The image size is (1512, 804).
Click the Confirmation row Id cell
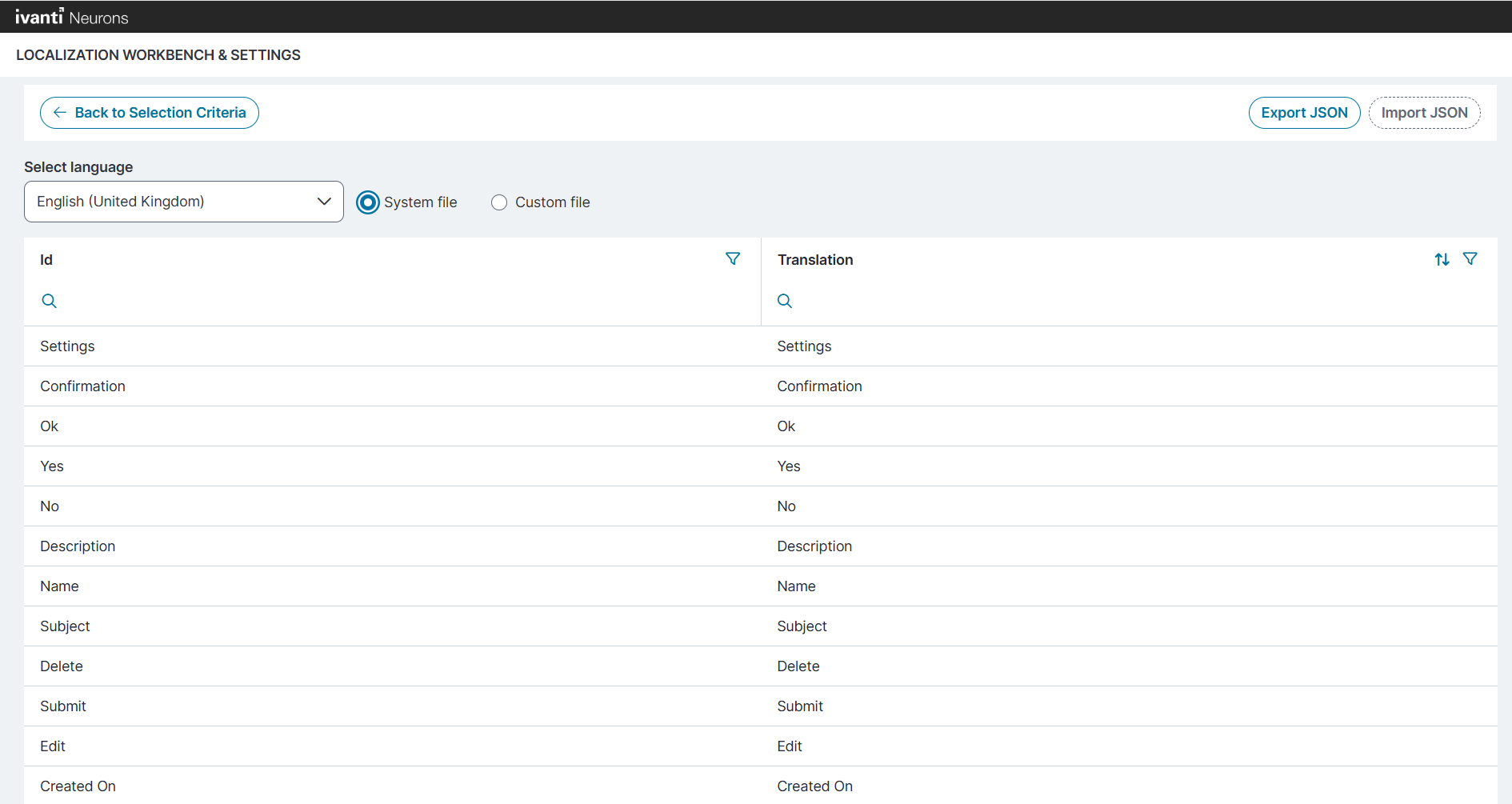pyautogui.click(x=83, y=386)
